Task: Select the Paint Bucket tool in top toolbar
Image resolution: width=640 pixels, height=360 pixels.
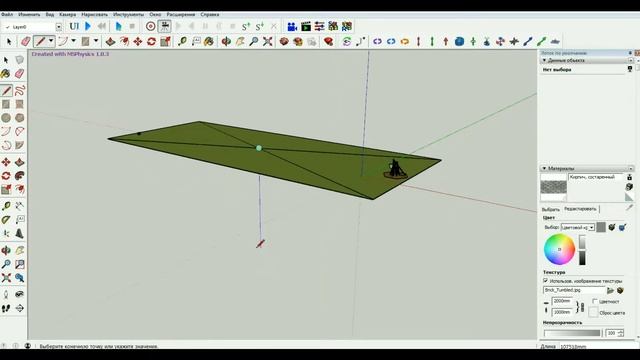Action: pyautogui.click(x=209, y=42)
